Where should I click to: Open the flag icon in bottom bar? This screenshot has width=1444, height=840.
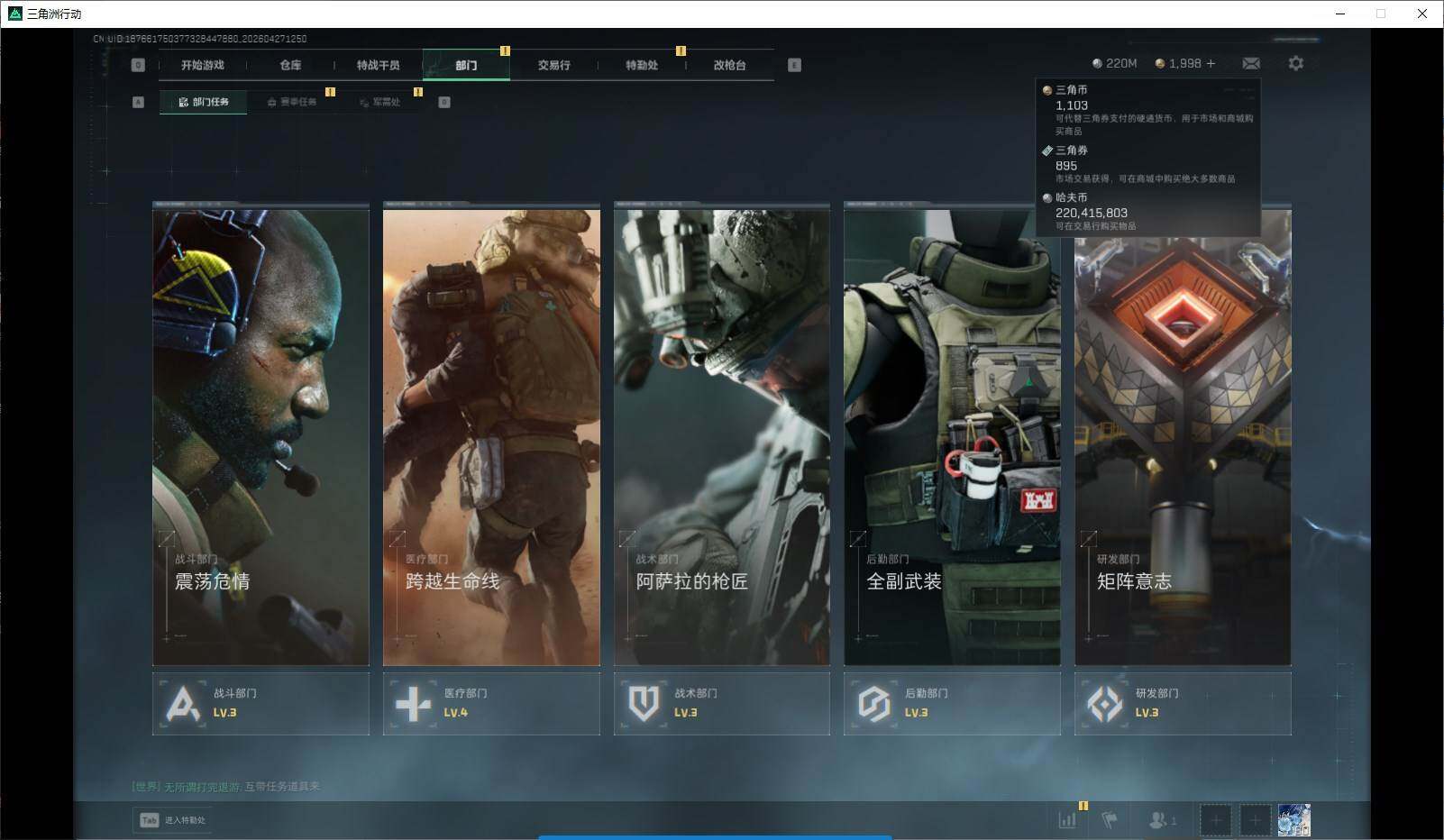tap(1110, 820)
